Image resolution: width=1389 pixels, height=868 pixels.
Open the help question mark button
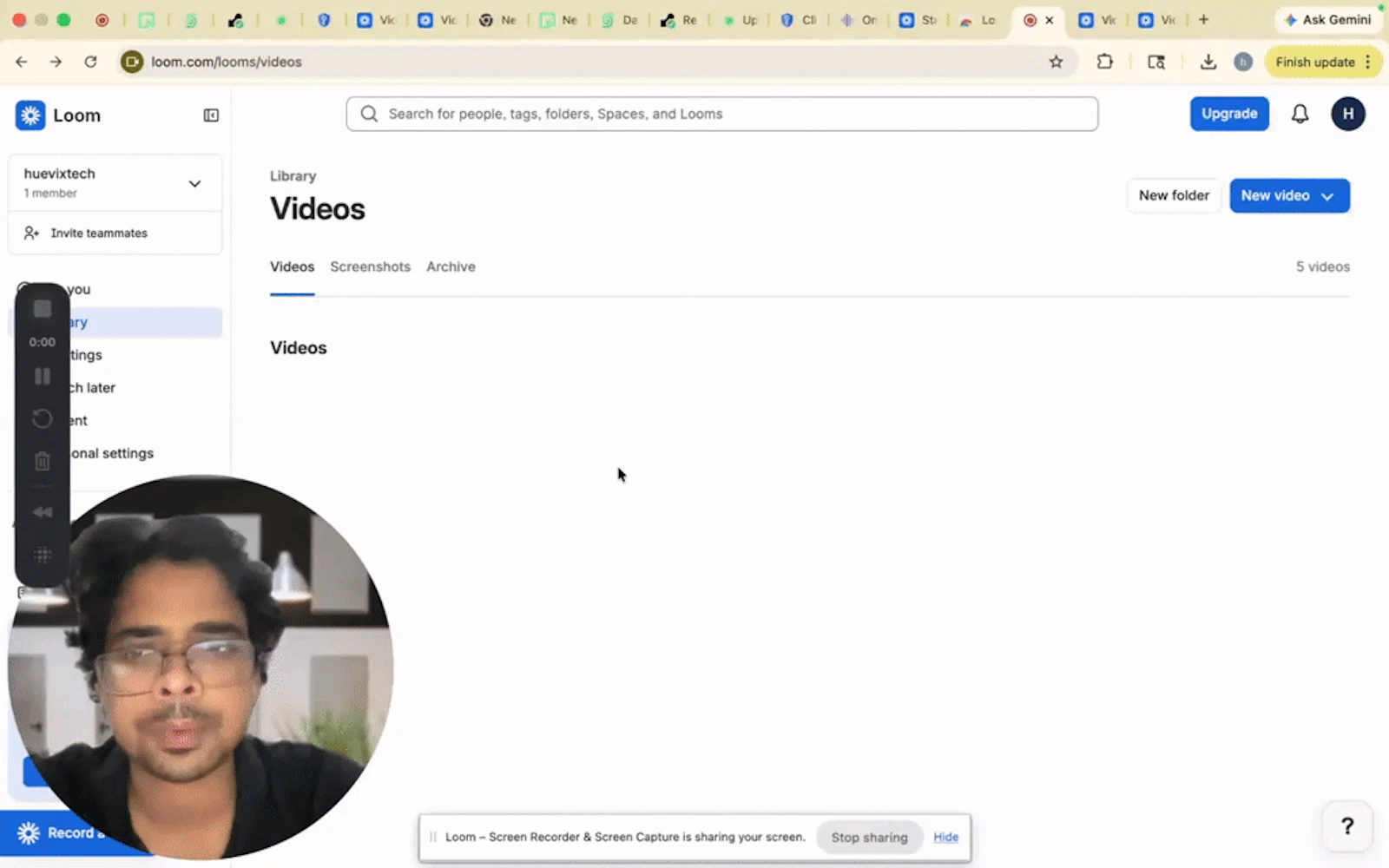(1347, 825)
